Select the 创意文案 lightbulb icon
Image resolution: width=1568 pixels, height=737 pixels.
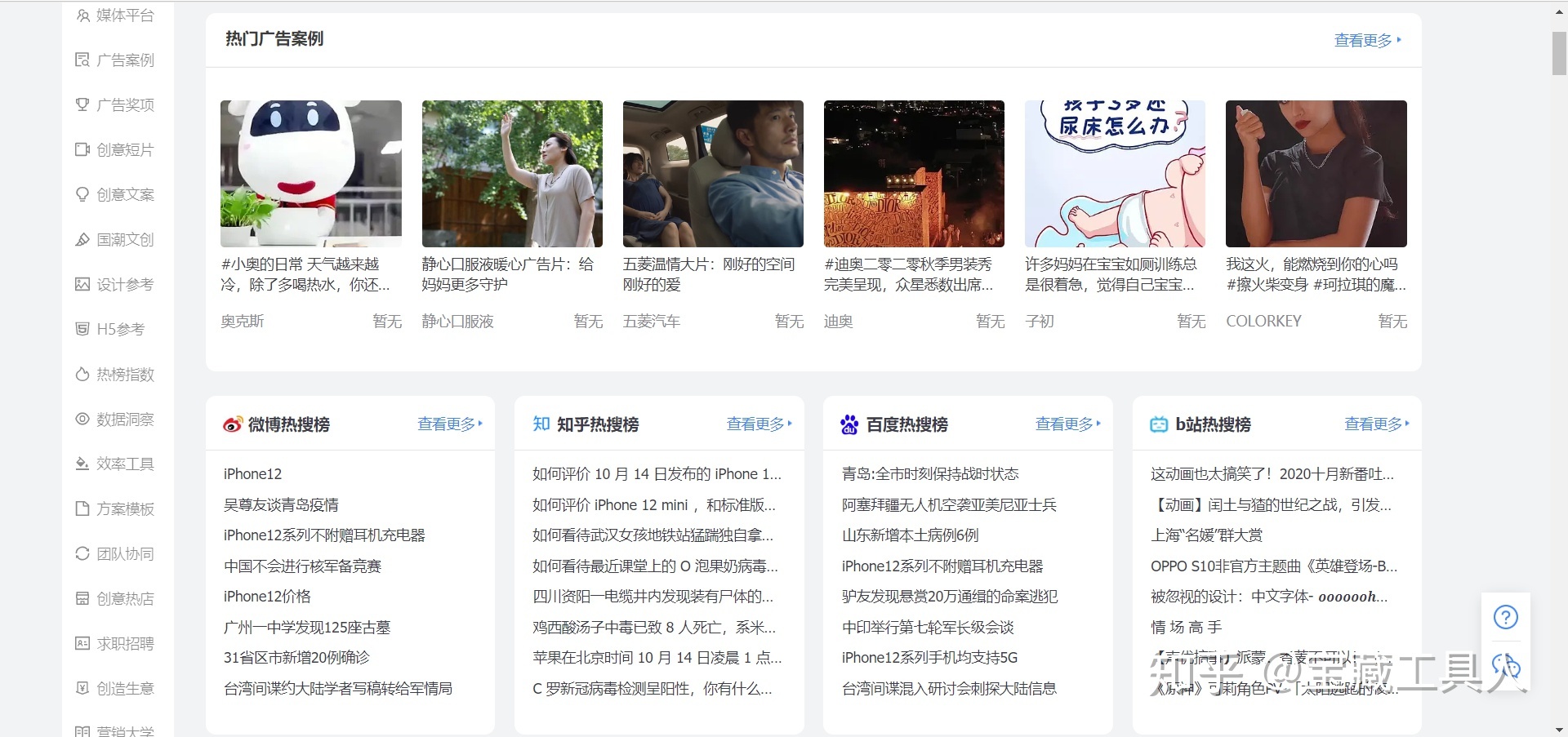(x=82, y=194)
